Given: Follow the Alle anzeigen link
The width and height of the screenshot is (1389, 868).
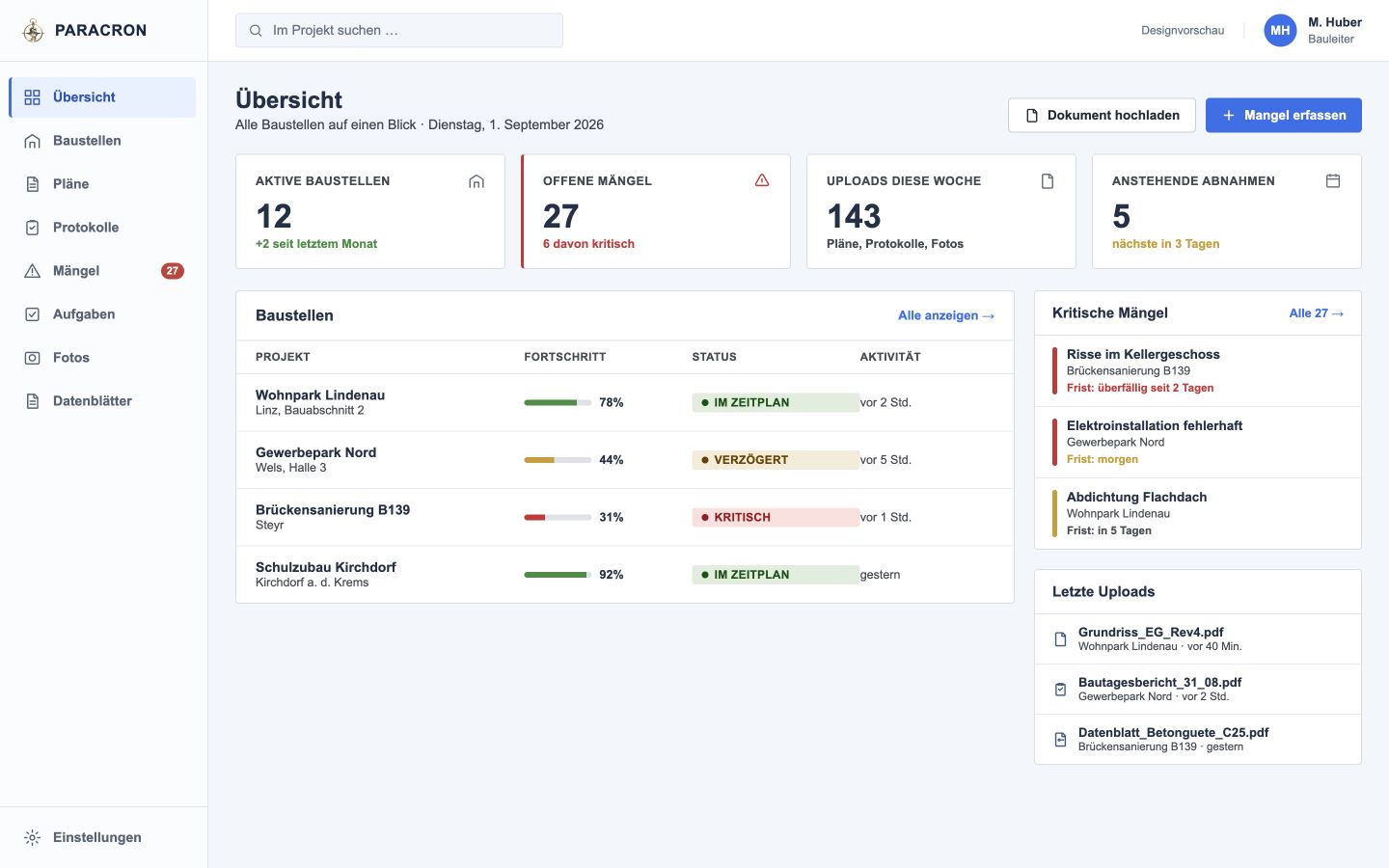Looking at the screenshot, I should (946, 315).
